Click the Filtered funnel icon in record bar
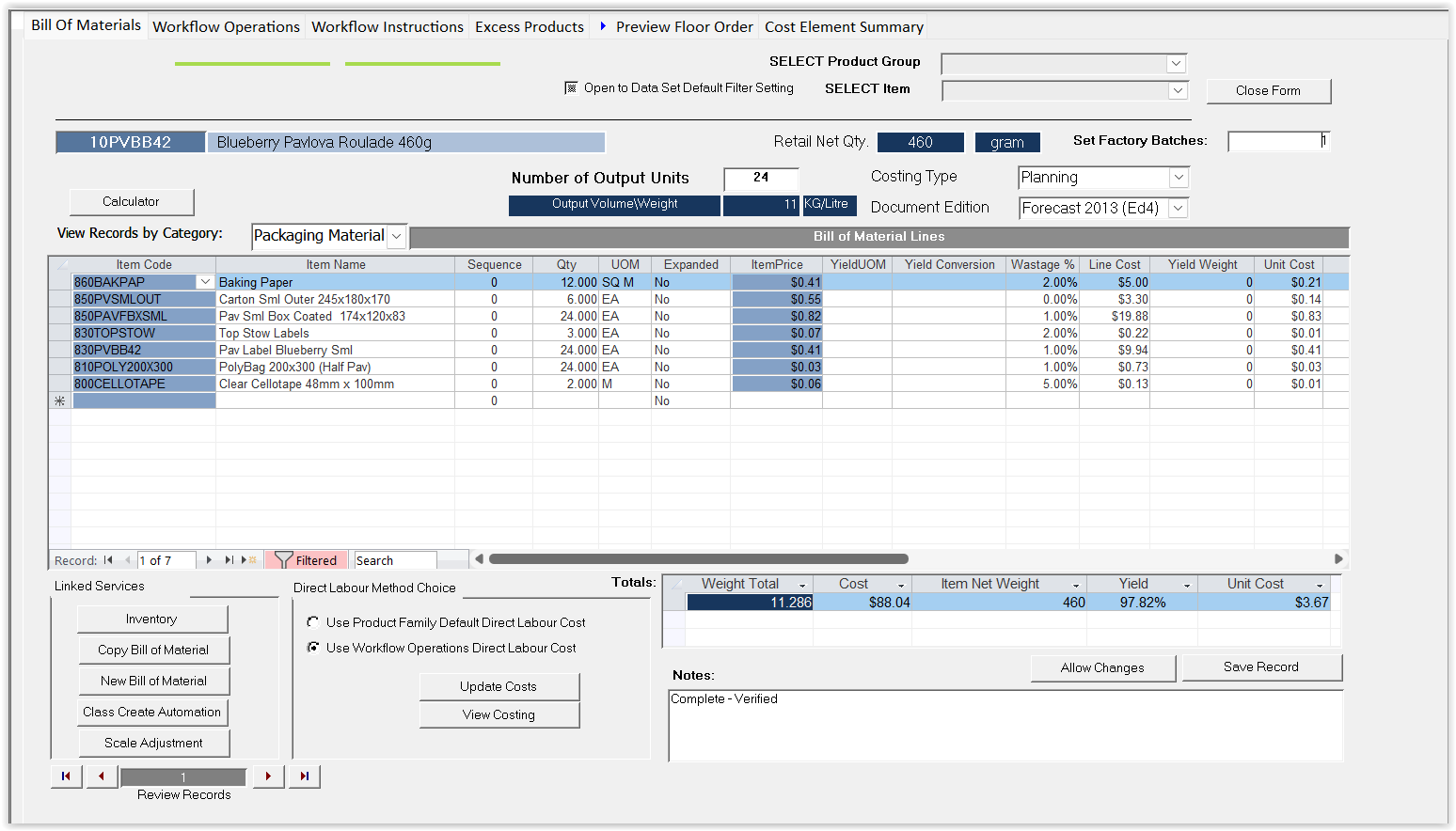This screenshot has height=831, width=1456. [x=283, y=560]
